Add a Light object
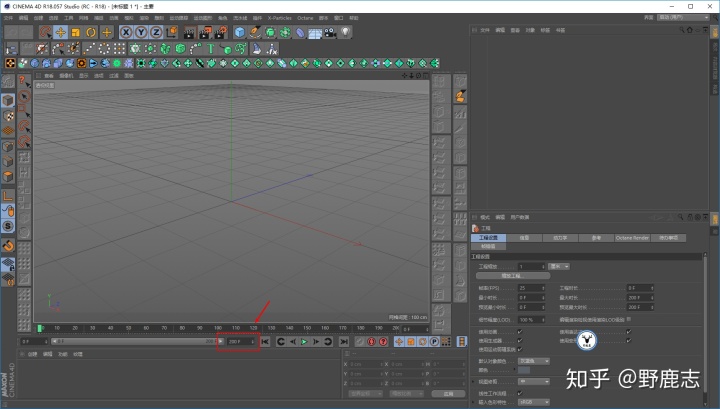 pos(346,32)
